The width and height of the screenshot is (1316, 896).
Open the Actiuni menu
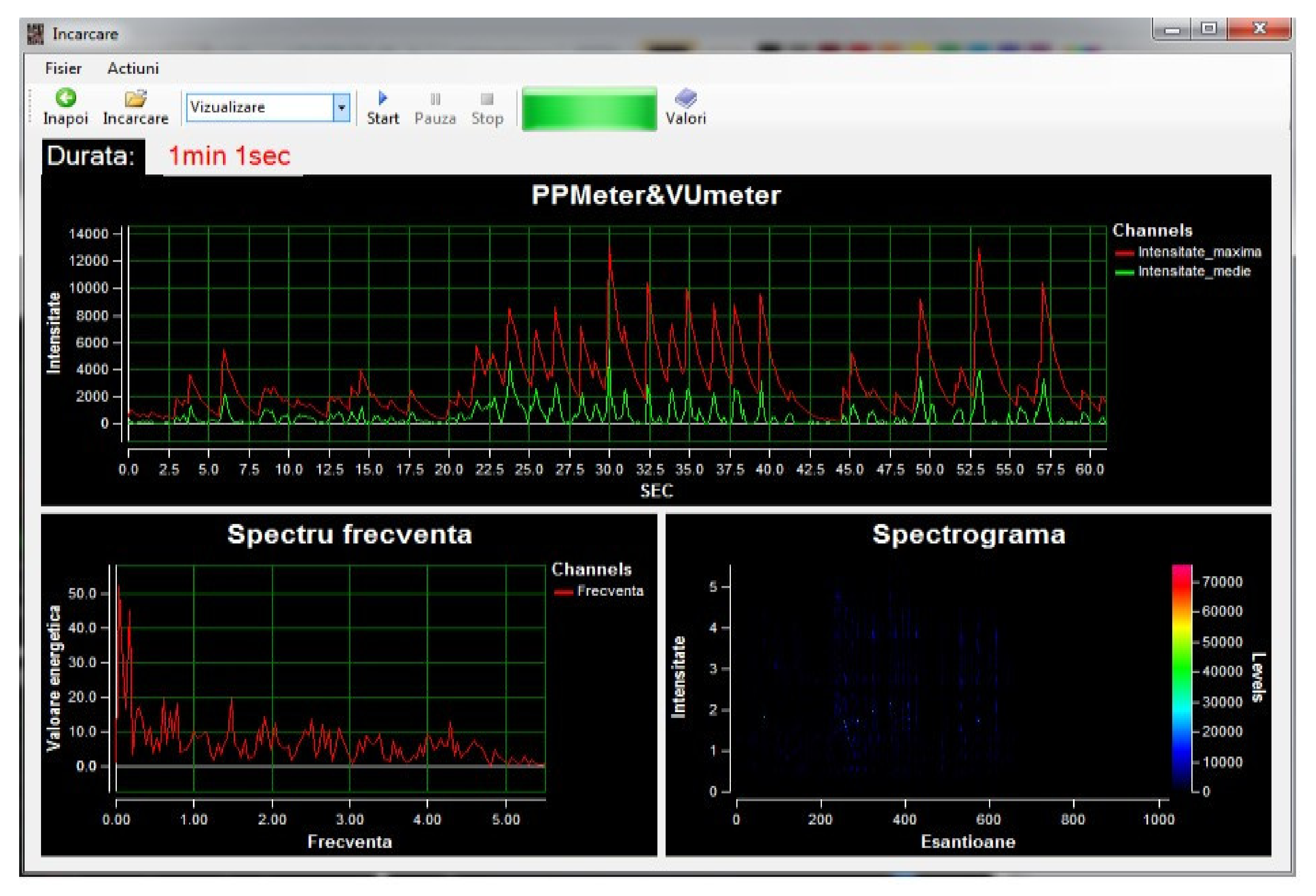(x=133, y=68)
